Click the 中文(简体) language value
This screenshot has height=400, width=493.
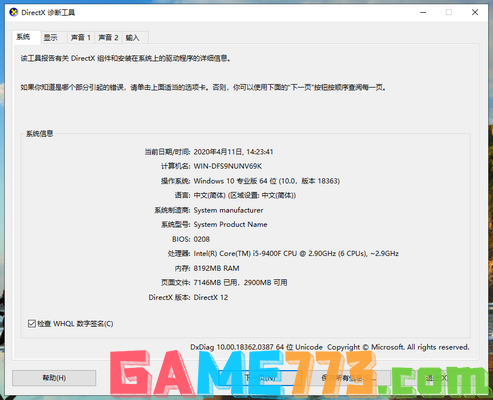[245, 195]
